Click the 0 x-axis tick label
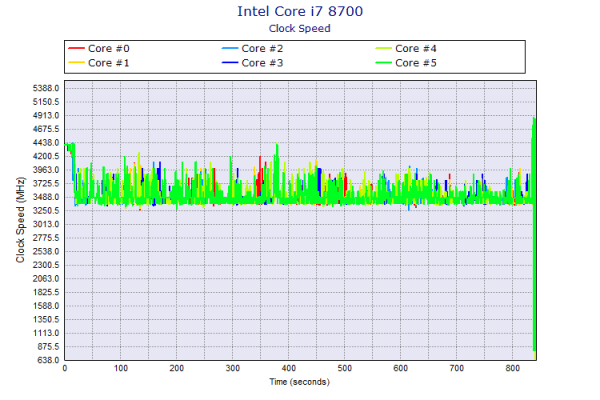Viewport: 600px width, 400px height. tap(65, 368)
